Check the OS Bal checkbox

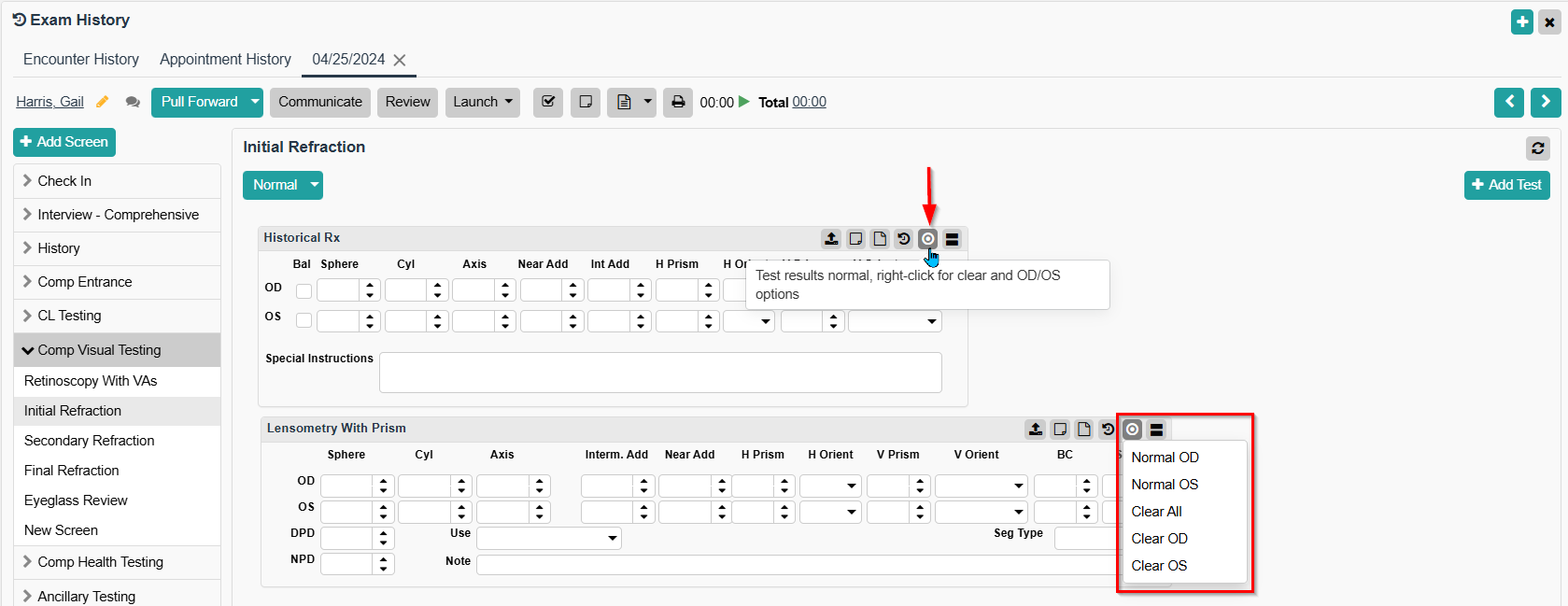coord(304,320)
